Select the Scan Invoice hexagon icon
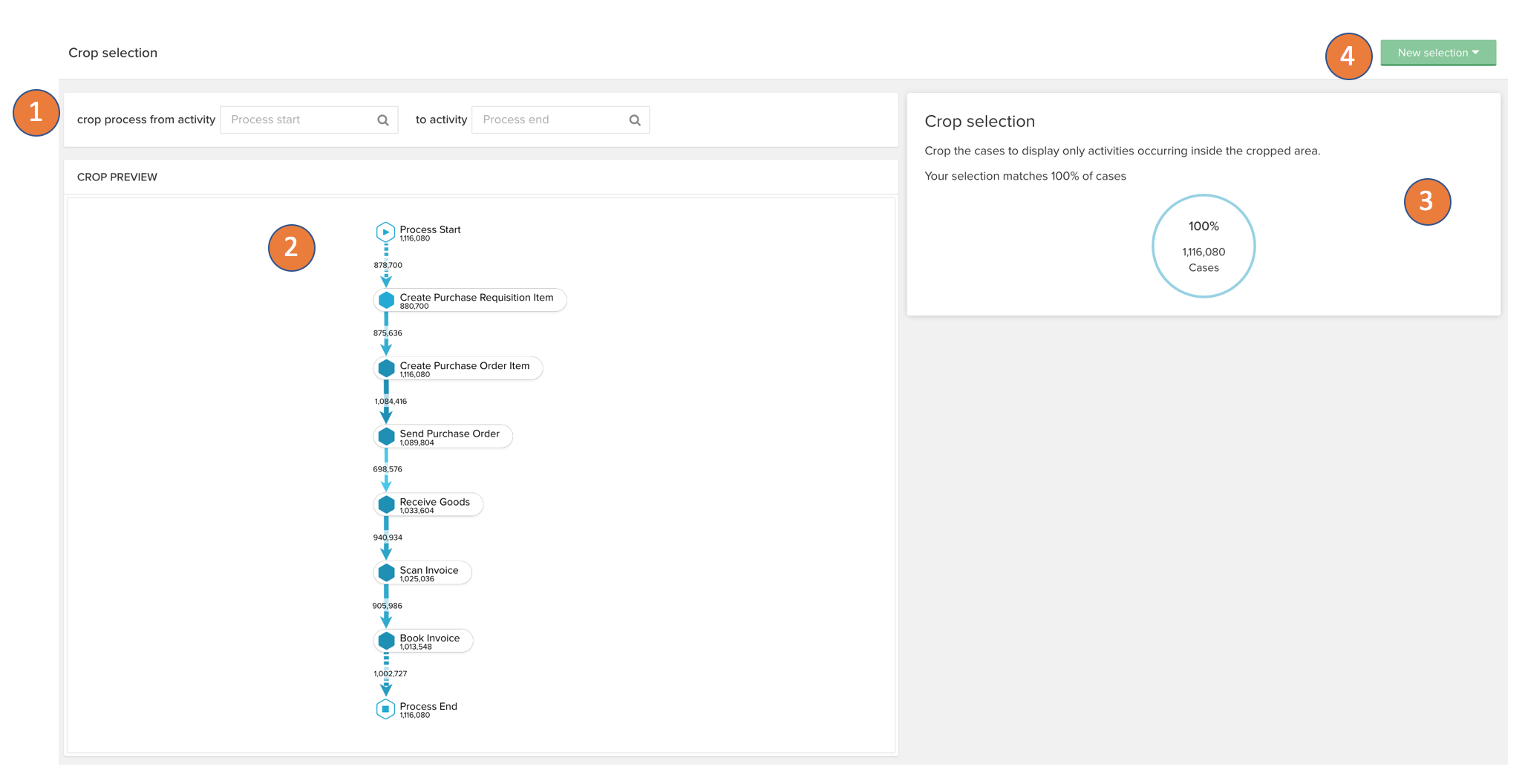The image size is (1525, 784). [x=386, y=572]
